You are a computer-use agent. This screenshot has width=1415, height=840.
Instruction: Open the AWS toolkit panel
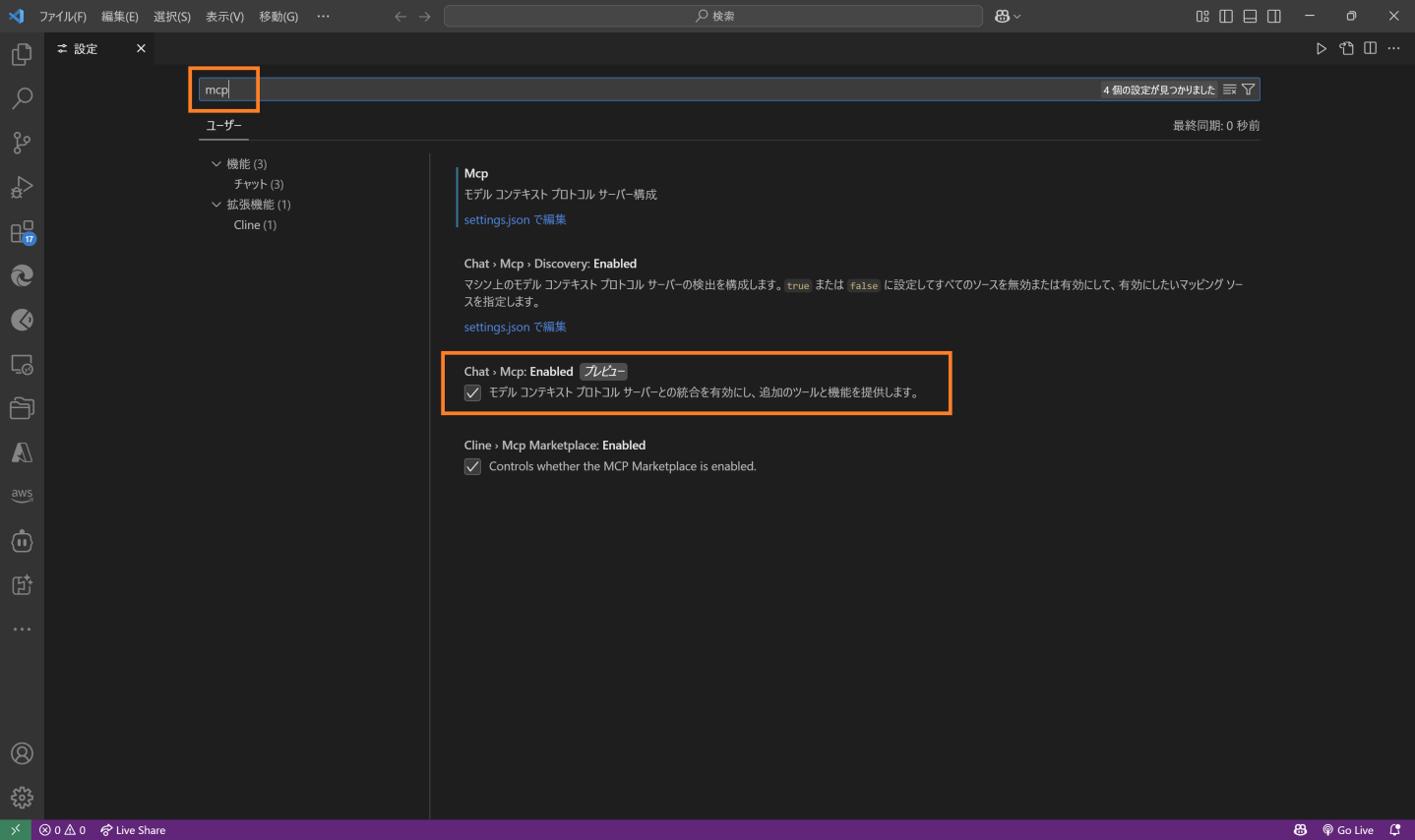coord(22,495)
